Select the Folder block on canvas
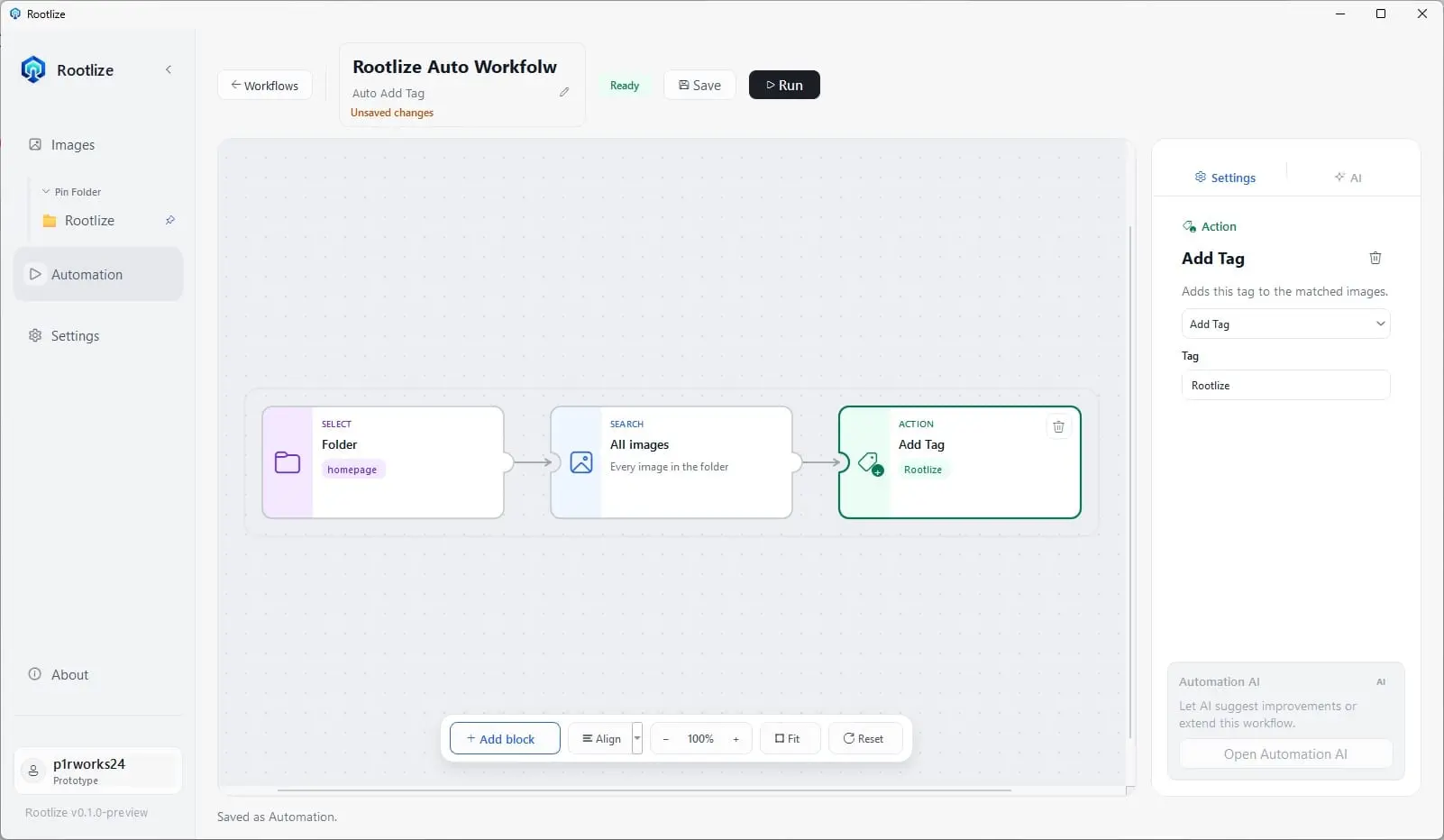1444x840 pixels. tap(383, 462)
